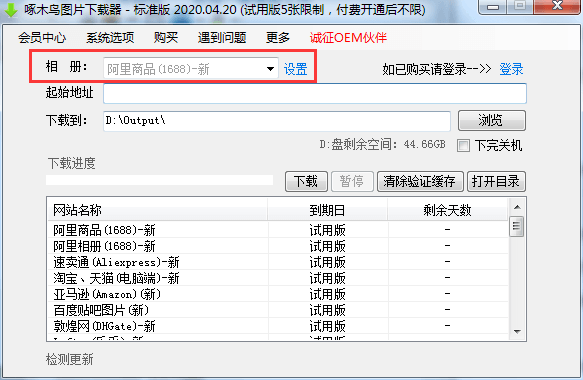Select the 阿里商品(1688)-新 list row
583x380 pixels.
click(278, 230)
